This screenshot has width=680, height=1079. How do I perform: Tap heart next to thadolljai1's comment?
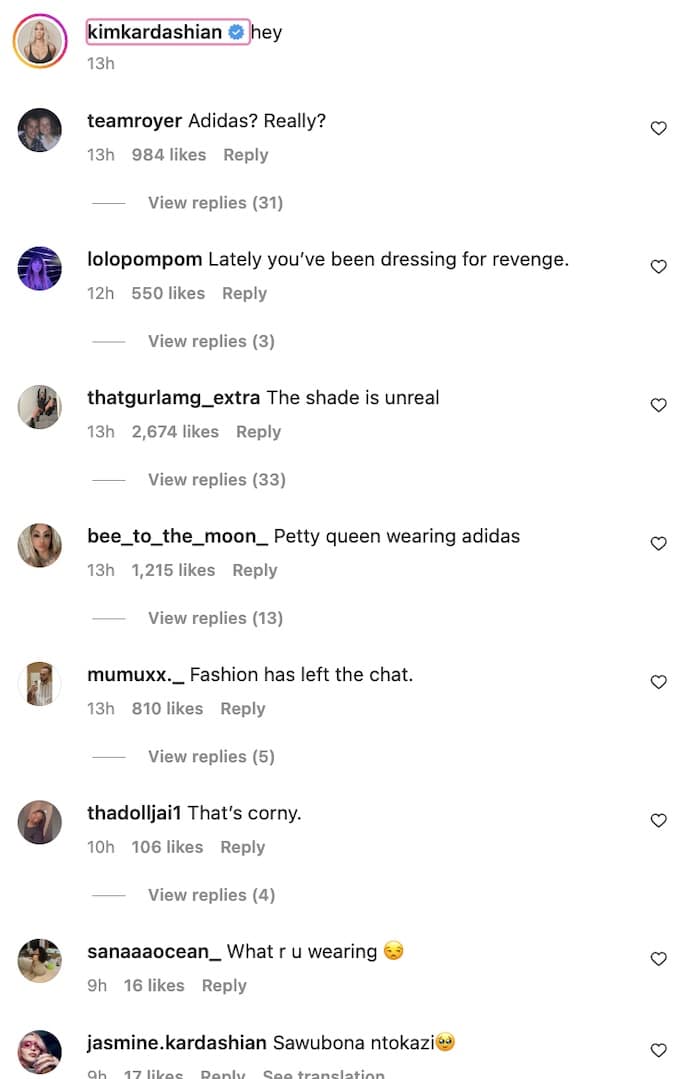658,820
